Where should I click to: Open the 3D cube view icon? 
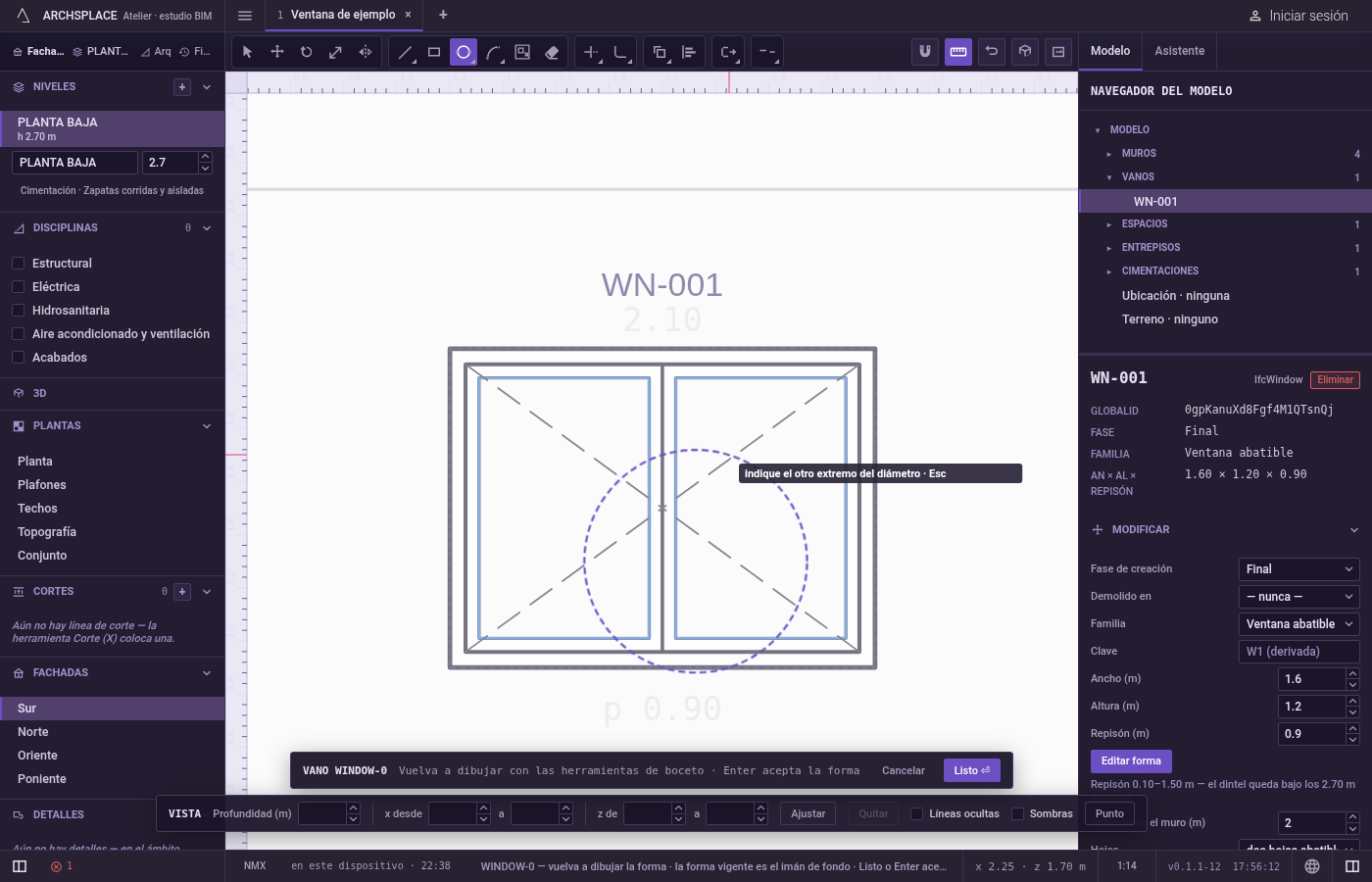click(x=1025, y=52)
